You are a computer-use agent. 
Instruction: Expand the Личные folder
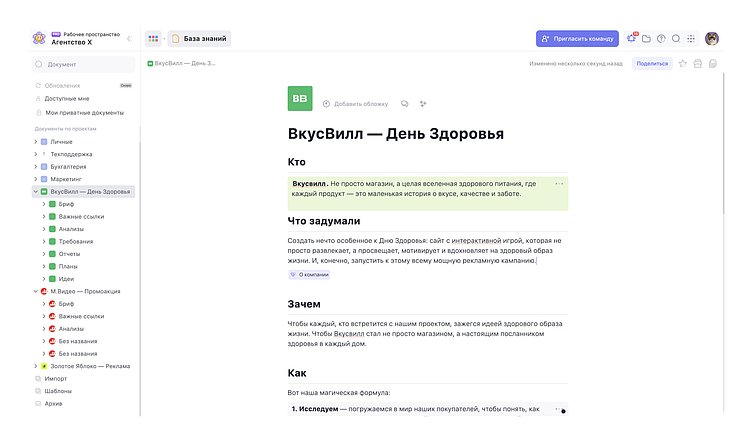coord(35,142)
